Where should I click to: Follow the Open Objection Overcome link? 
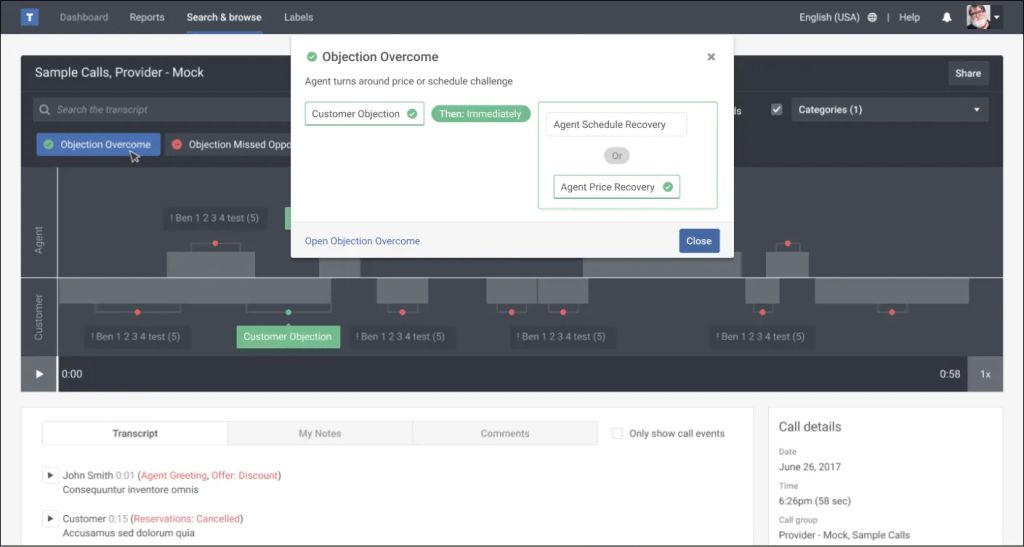(x=362, y=241)
